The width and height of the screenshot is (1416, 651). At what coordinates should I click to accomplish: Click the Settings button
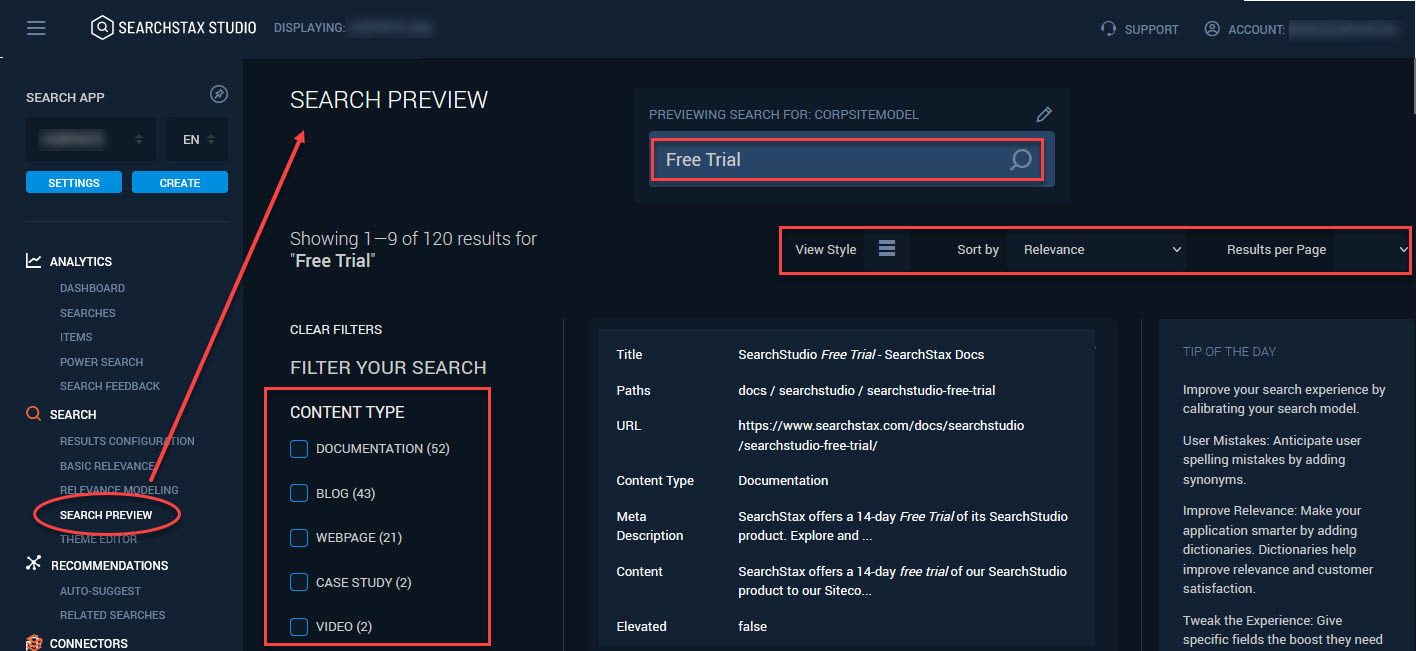(74, 183)
